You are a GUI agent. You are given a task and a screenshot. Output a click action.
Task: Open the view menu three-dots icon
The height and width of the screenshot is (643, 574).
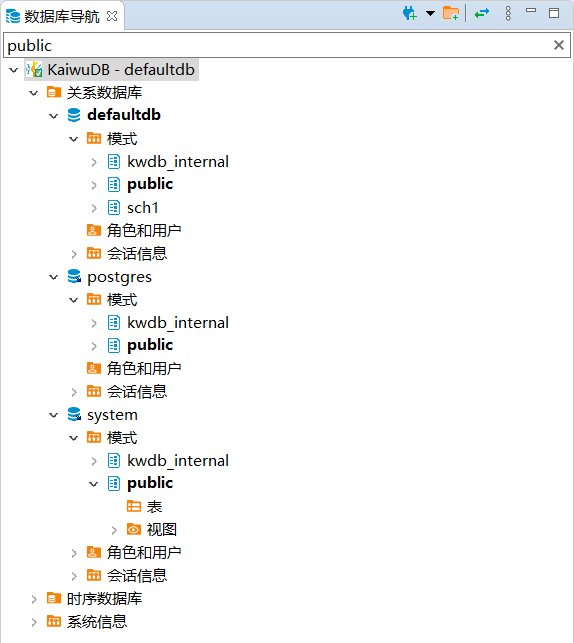508,14
